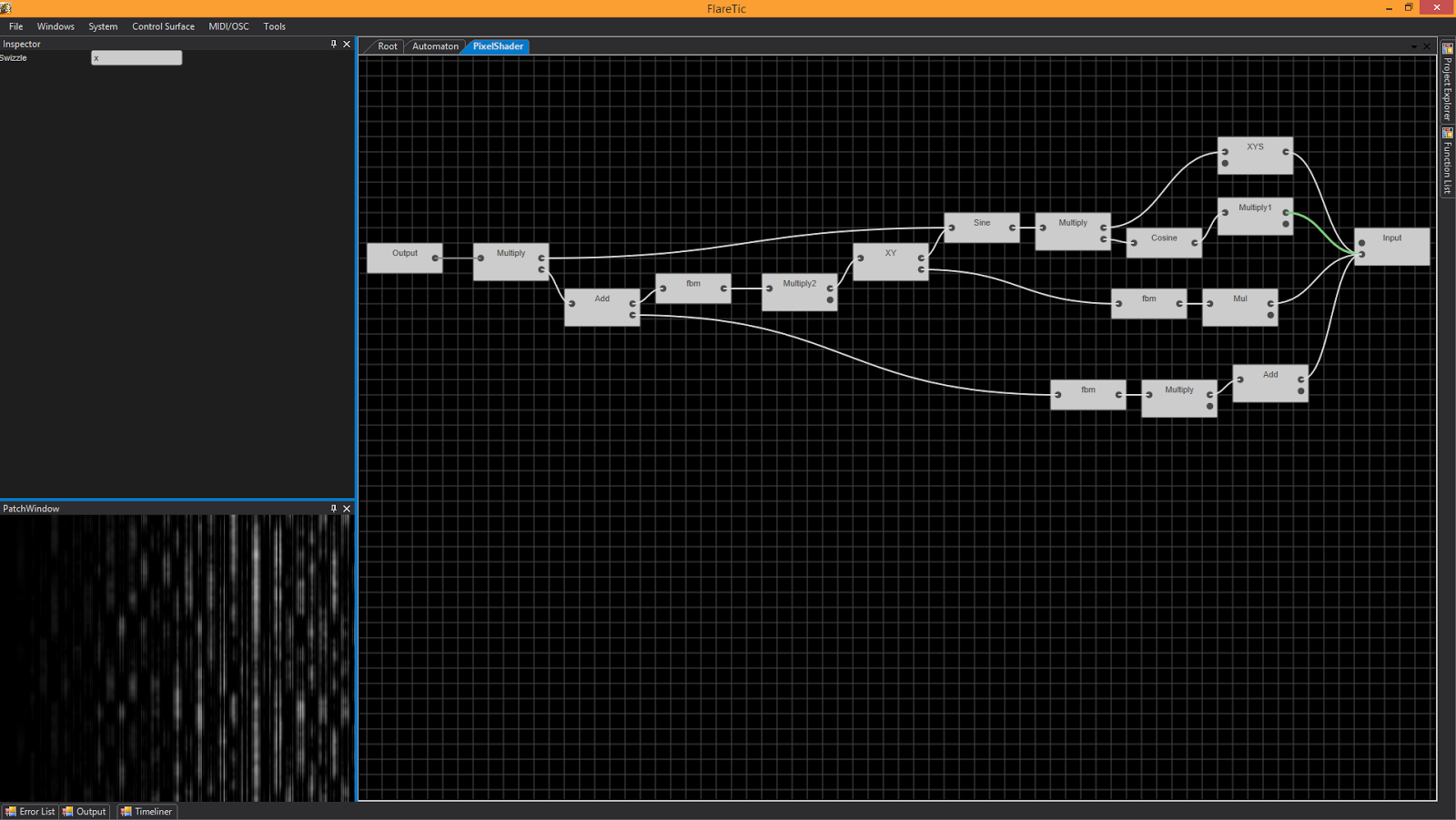
Task: Click the XYS node's lower left pin
Action: point(1225,164)
